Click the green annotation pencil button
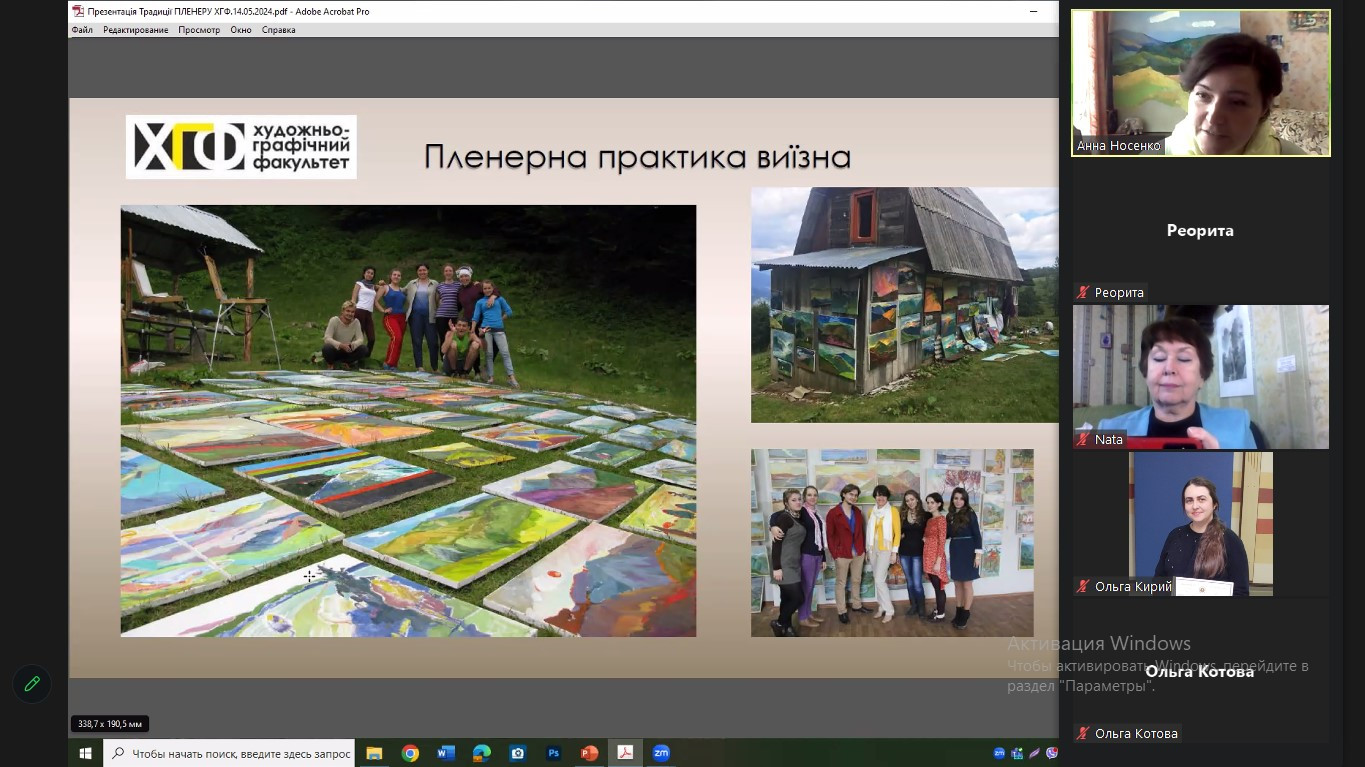 (x=32, y=684)
